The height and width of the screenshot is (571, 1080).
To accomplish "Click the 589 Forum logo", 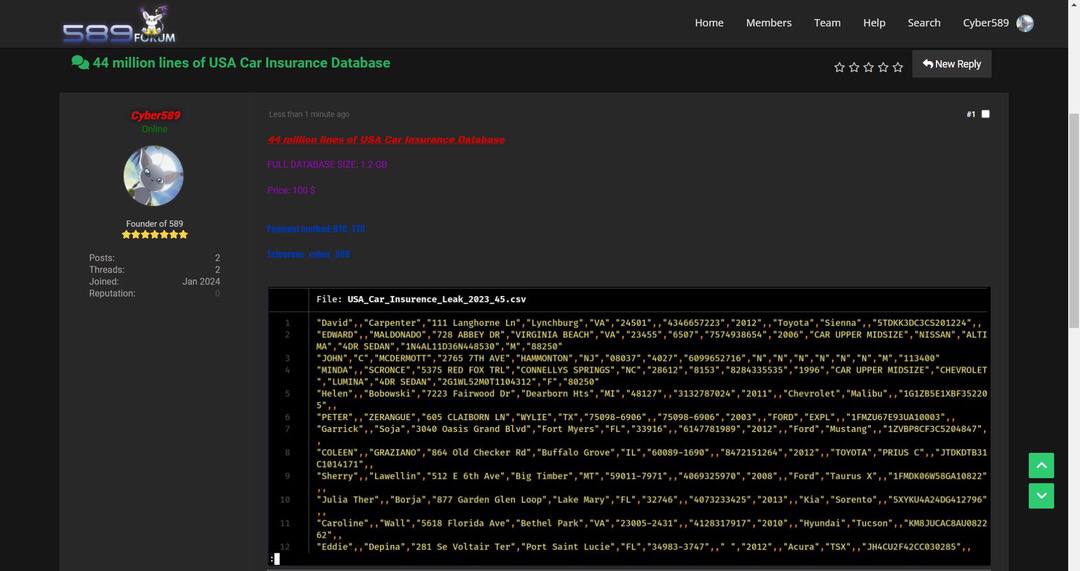I will (x=119, y=25).
